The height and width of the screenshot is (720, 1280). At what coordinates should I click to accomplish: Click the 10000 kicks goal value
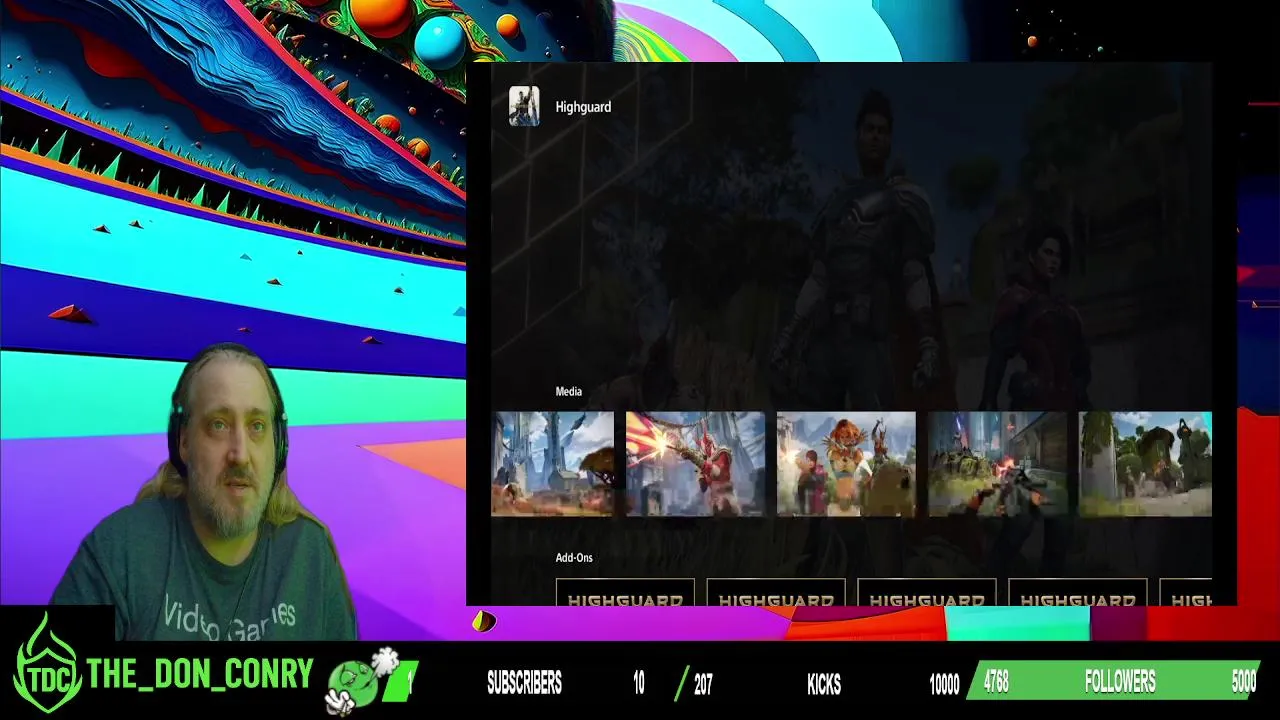944,684
